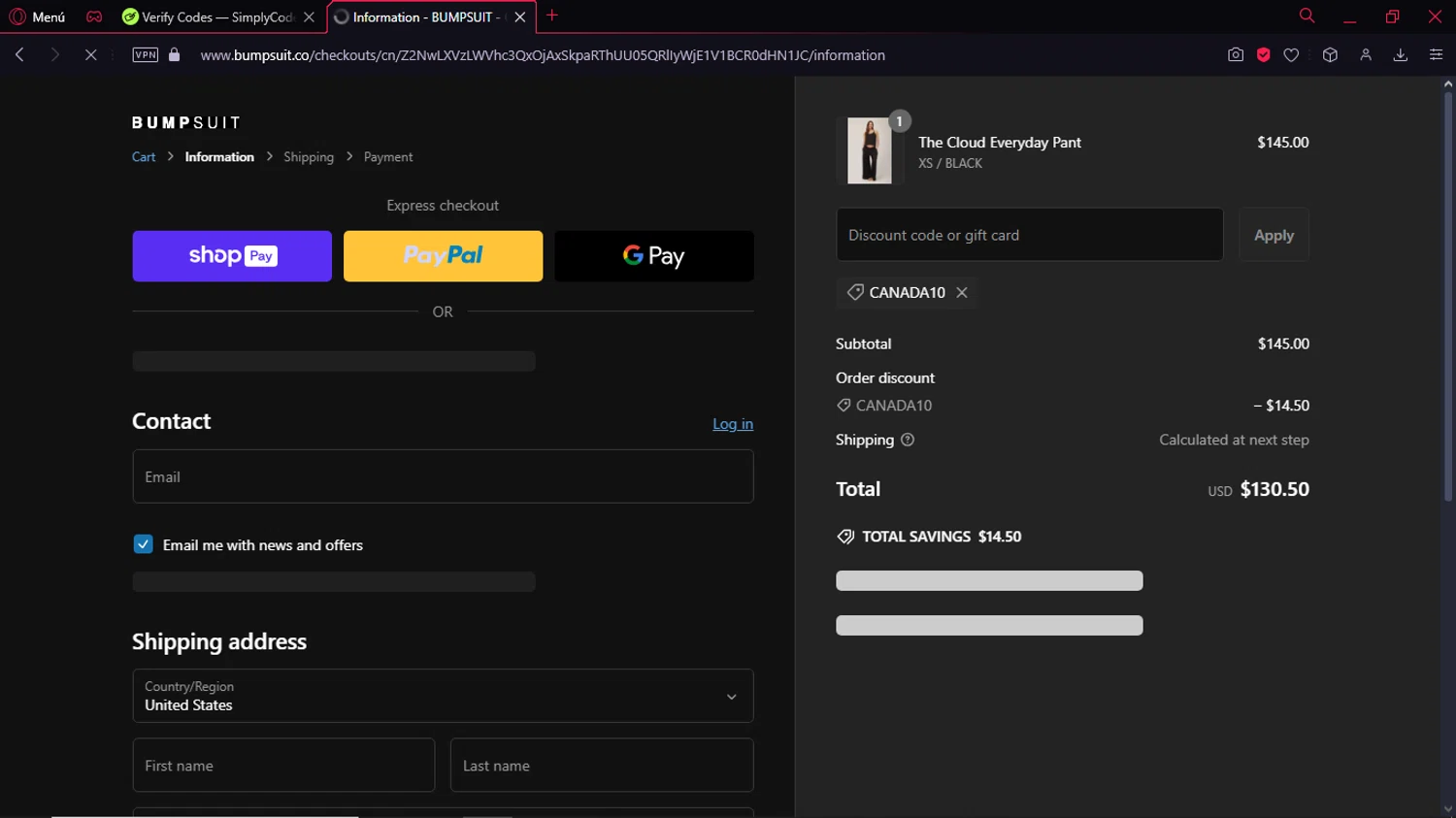Viewport: 1456px width, 818px height.
Task: Click the Payment breadcrumb
Action: click(388, 157)
